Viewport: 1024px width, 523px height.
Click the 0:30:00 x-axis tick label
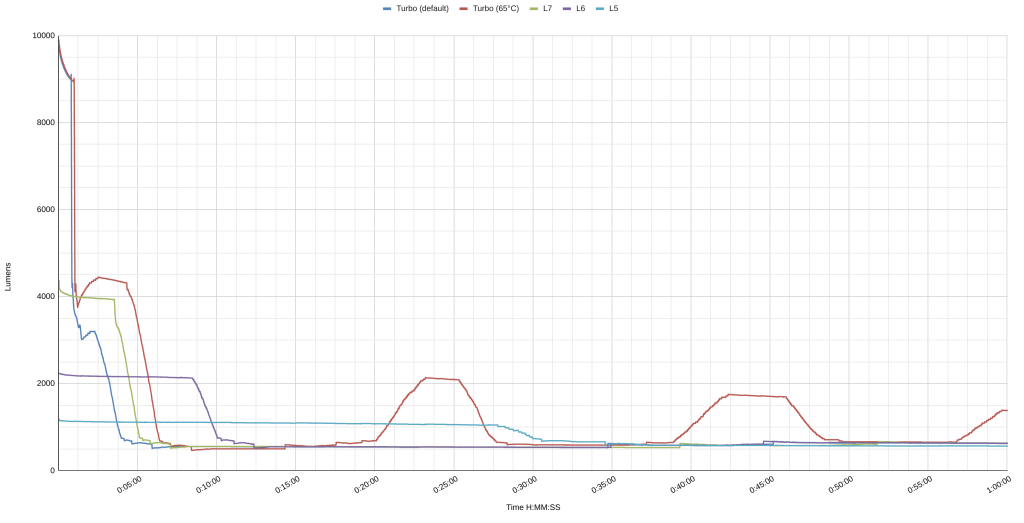click(x=523, y=486)
